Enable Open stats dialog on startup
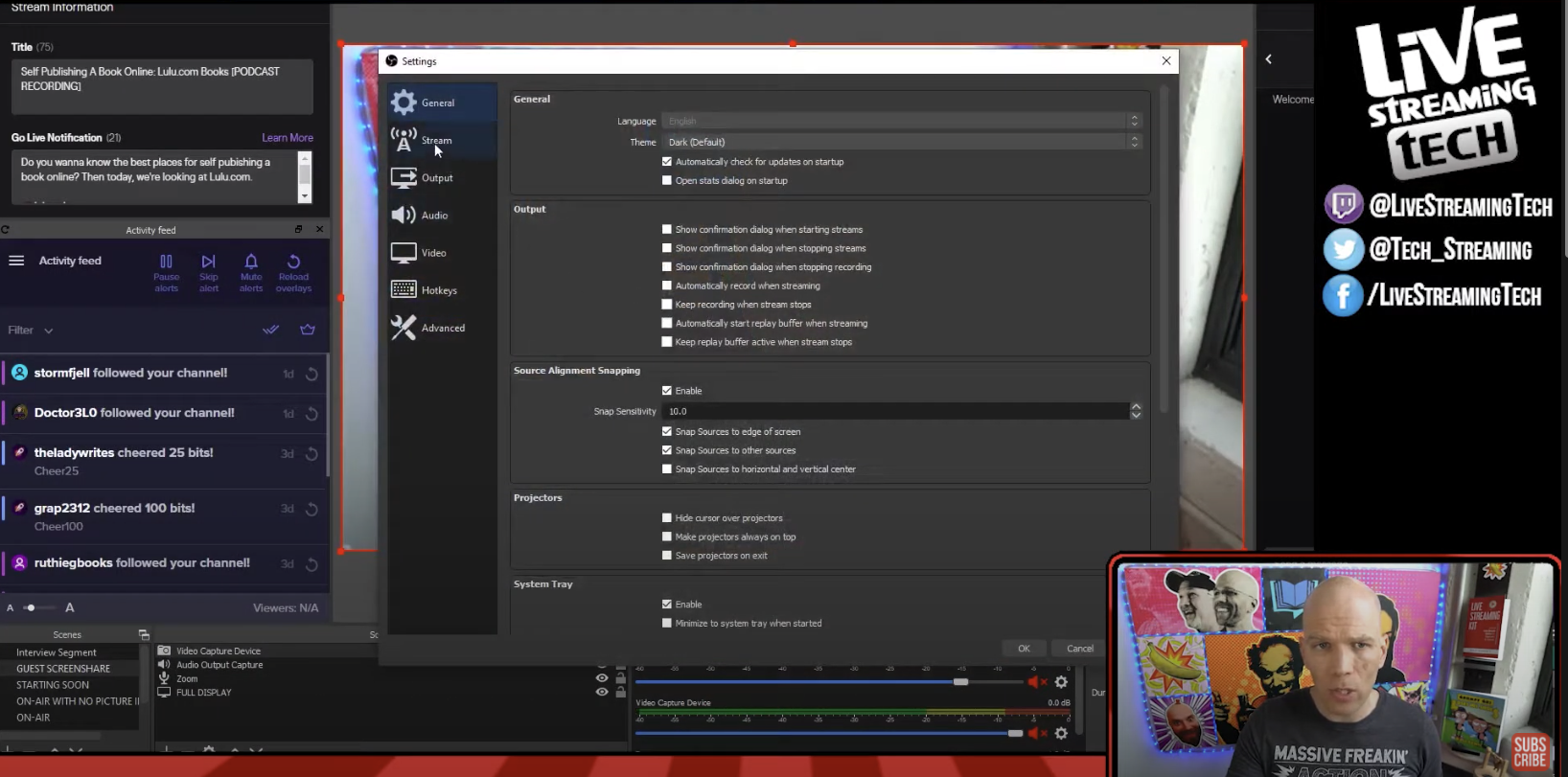 667,181
